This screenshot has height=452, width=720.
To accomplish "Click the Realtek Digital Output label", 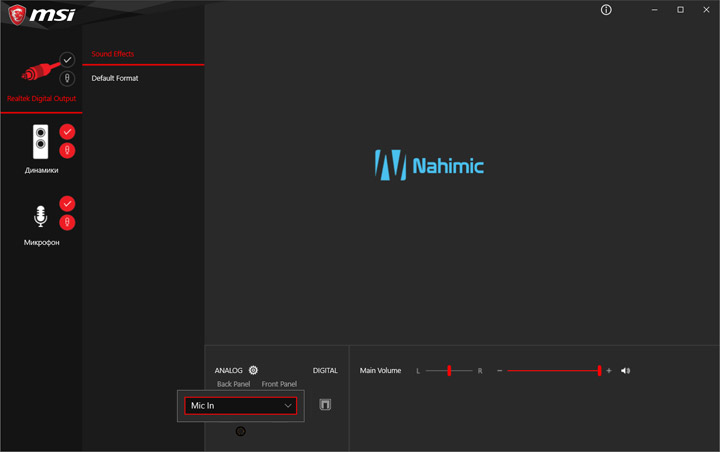I will (x=41, y=98).
